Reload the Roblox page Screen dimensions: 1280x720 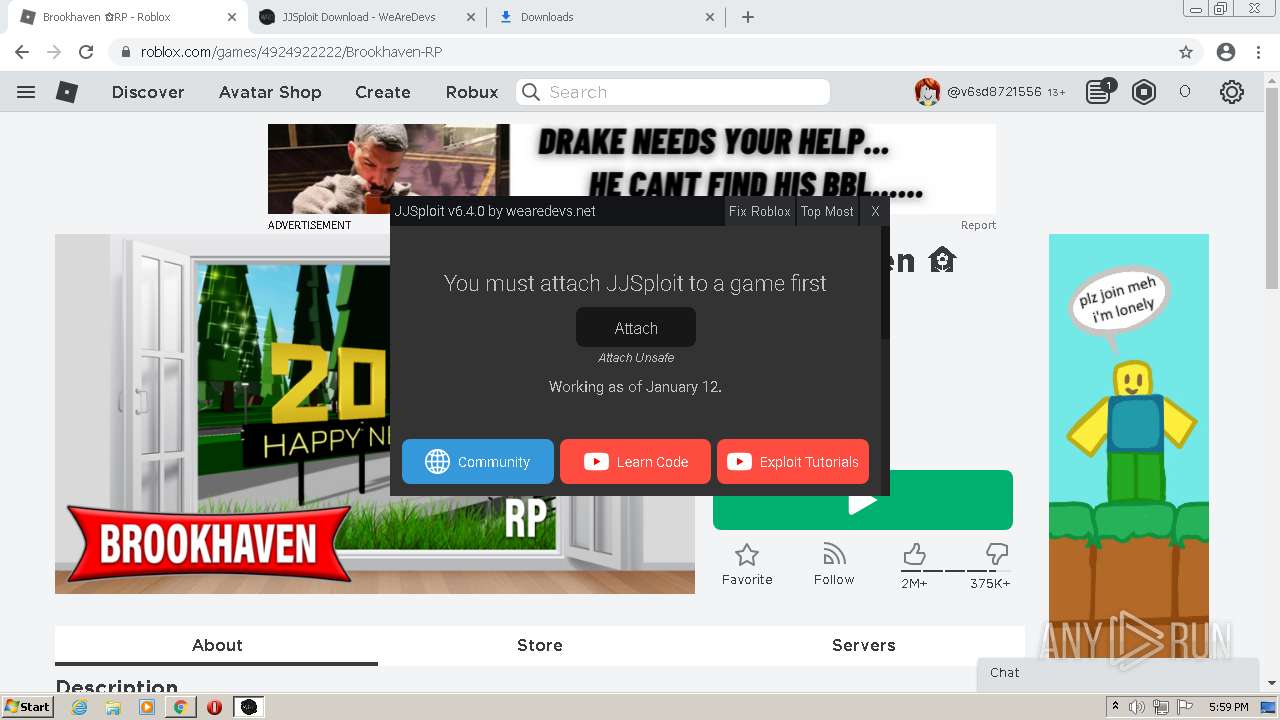tap(86, 52)
